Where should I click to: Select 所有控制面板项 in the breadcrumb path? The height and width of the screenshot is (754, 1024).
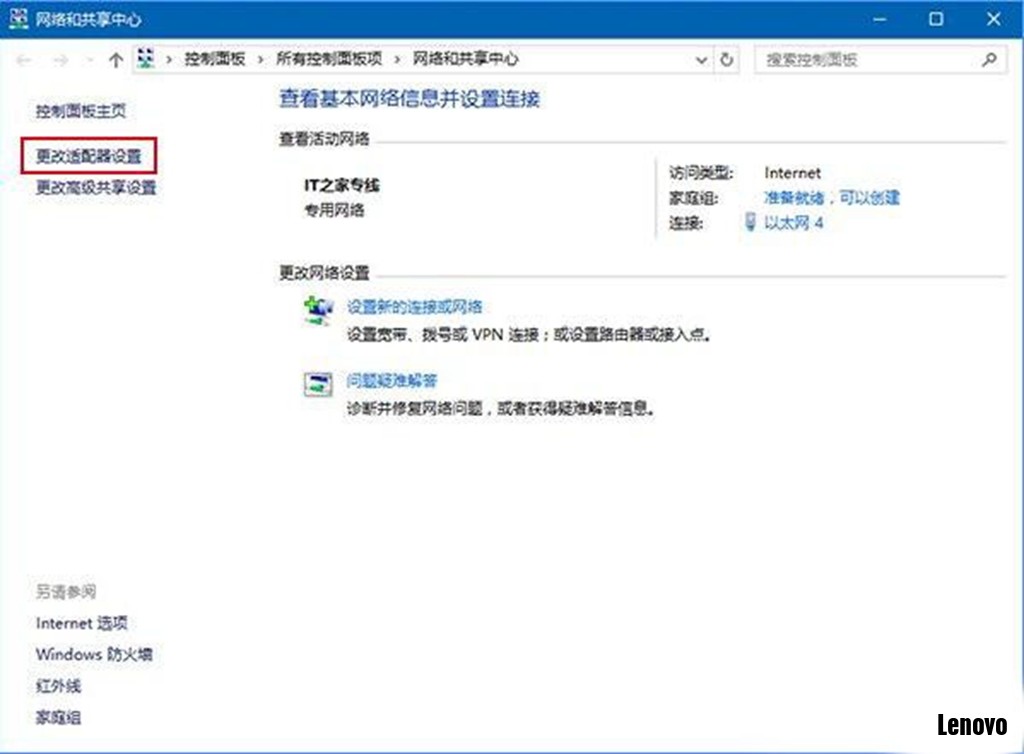click(x=329, y=60)
